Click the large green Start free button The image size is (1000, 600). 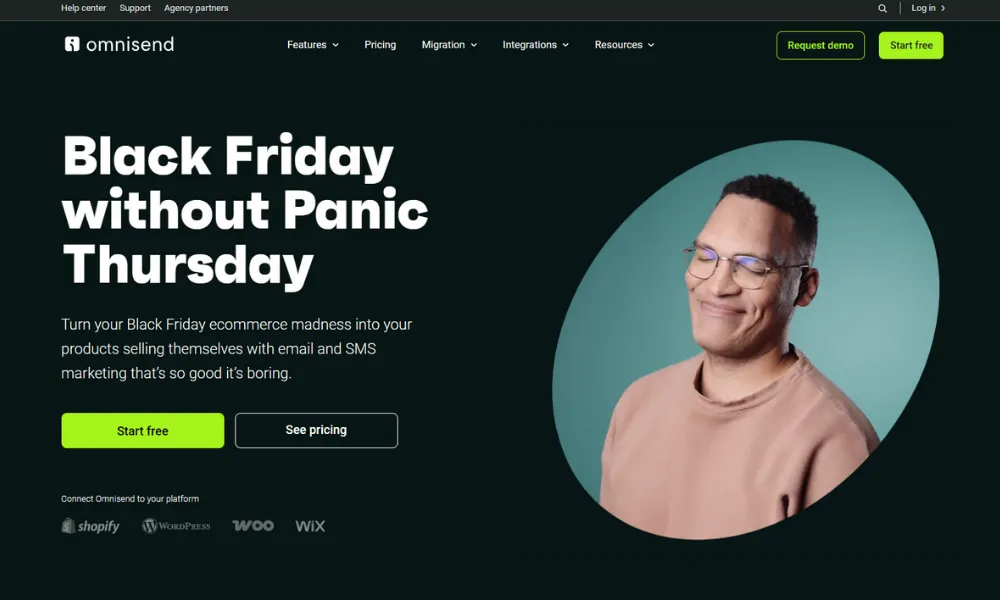(143, 430)
